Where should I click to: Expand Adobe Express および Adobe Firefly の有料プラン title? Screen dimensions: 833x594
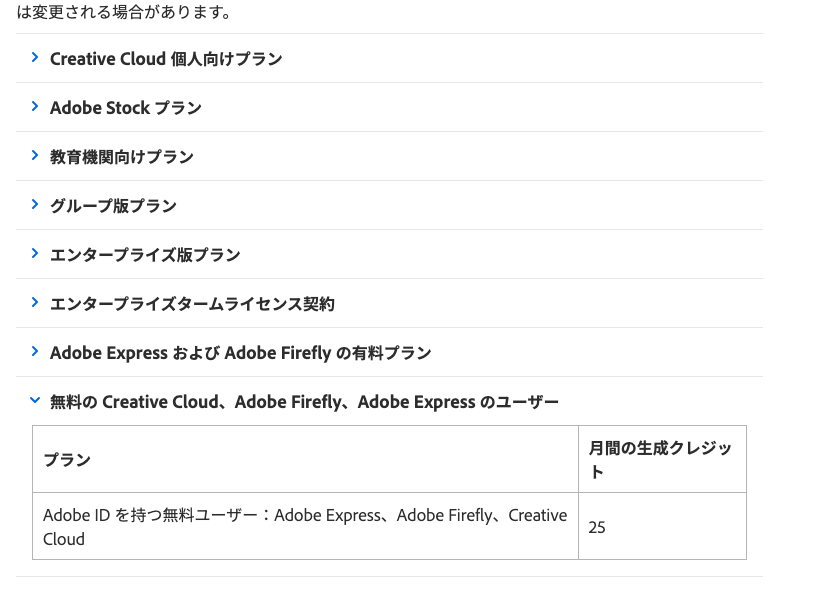tap(241, 353)
